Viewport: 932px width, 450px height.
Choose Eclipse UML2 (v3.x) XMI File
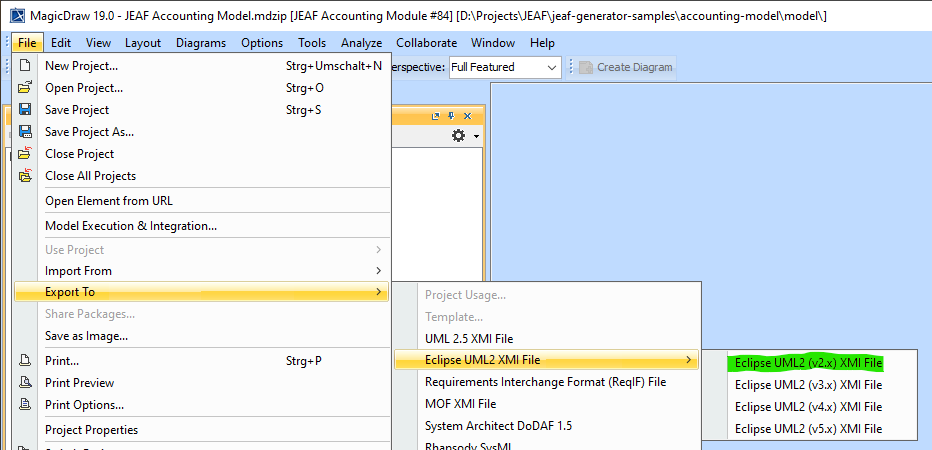click(808, 385)
